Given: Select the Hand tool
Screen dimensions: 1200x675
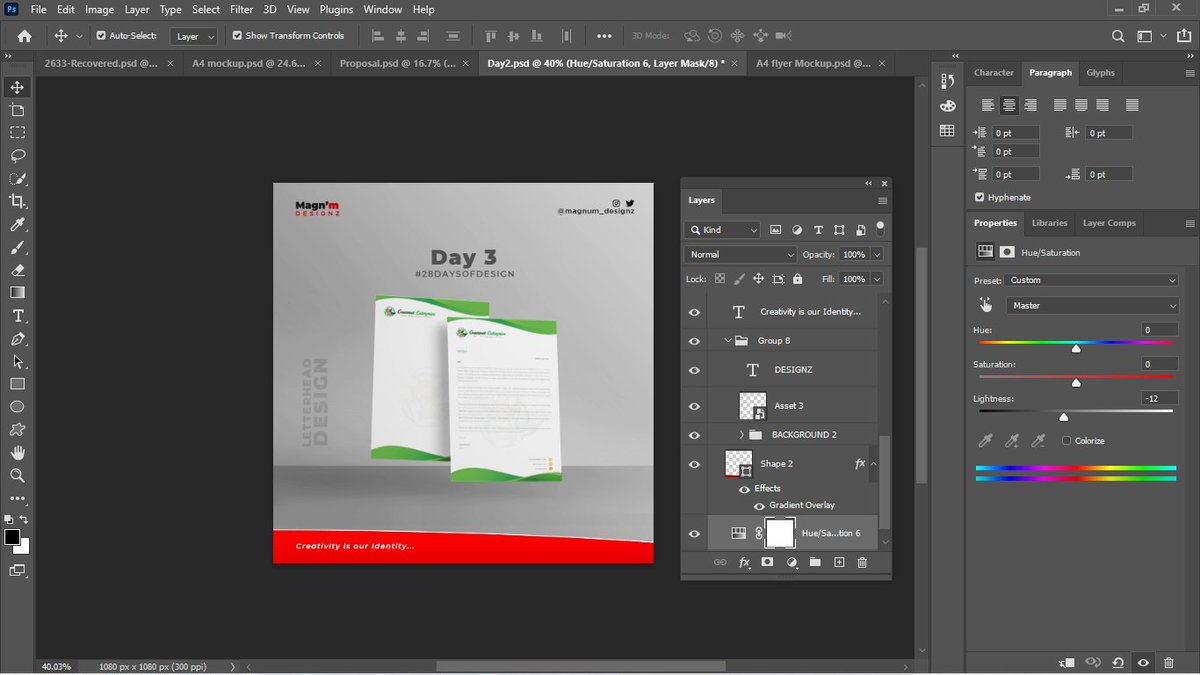Looking at the screenshot, I should point(17,453).
